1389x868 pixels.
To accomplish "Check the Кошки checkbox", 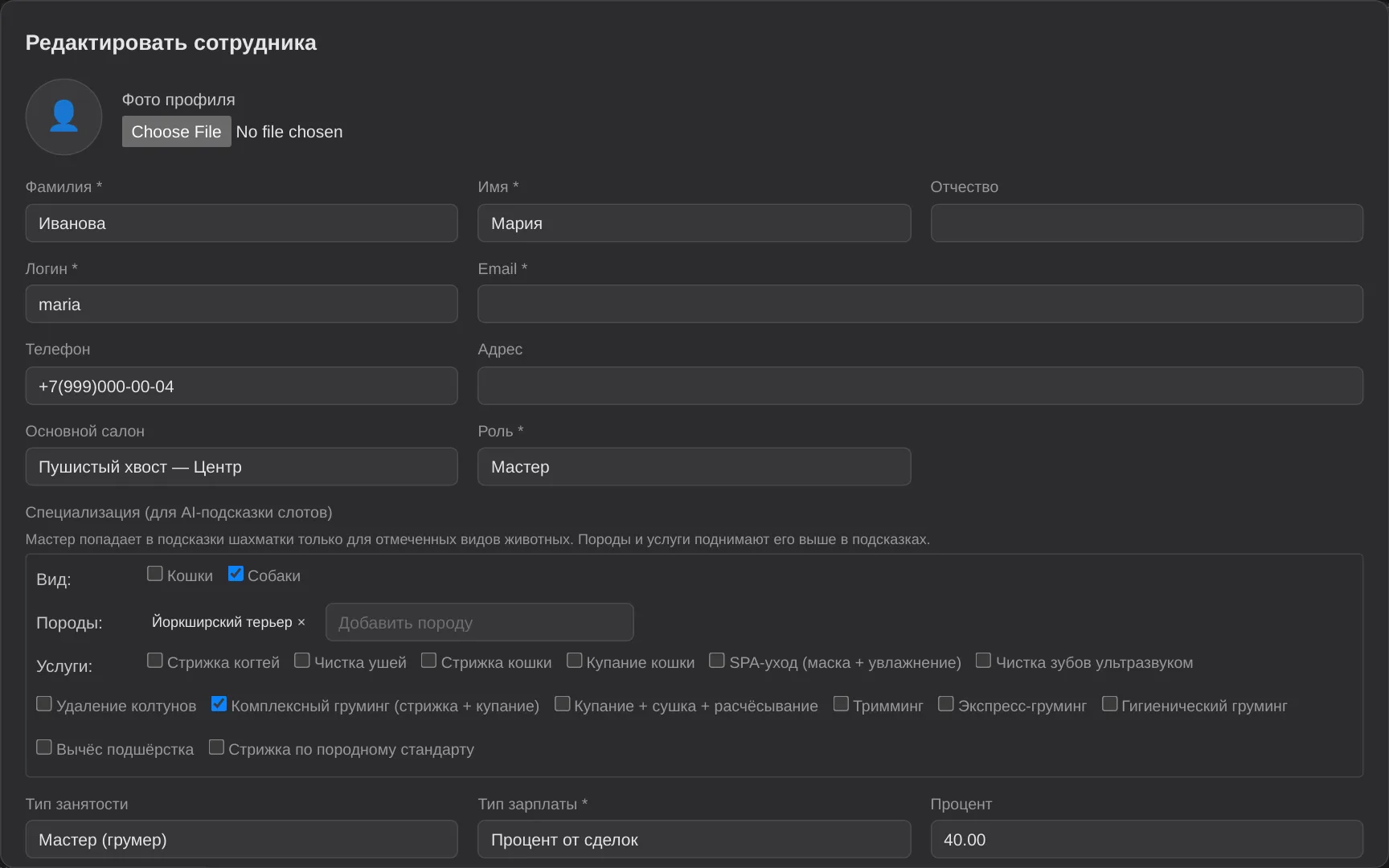I will [x=155, y=574].
